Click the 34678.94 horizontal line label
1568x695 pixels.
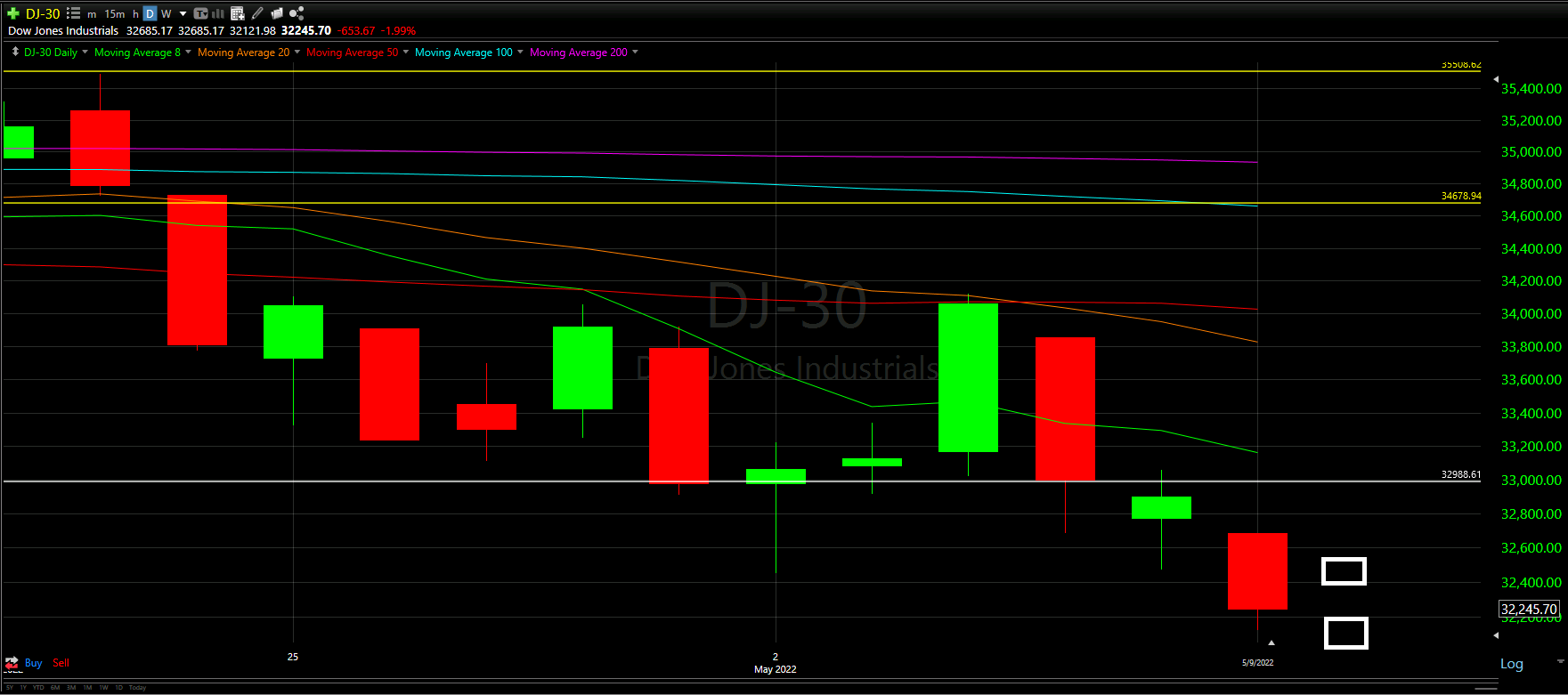[1461, 196]
